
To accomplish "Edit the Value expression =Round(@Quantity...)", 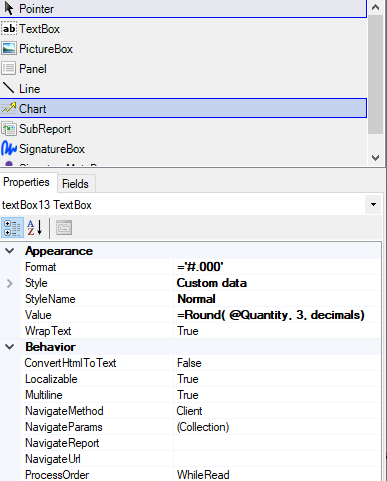I will pyautogui.click(x=277, y=315).
